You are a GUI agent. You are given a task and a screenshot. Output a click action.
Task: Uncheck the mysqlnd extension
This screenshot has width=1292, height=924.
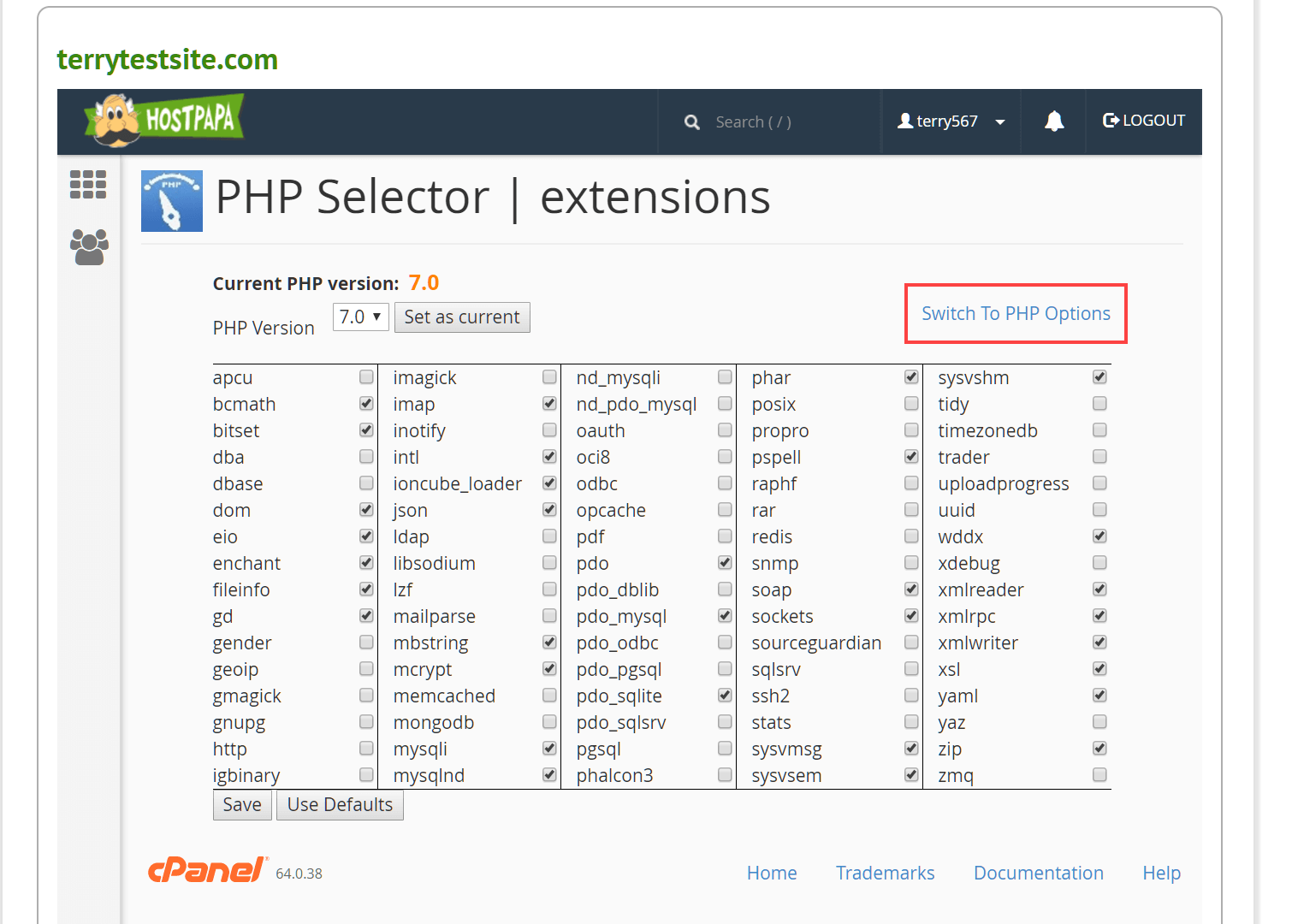(549, 774)
